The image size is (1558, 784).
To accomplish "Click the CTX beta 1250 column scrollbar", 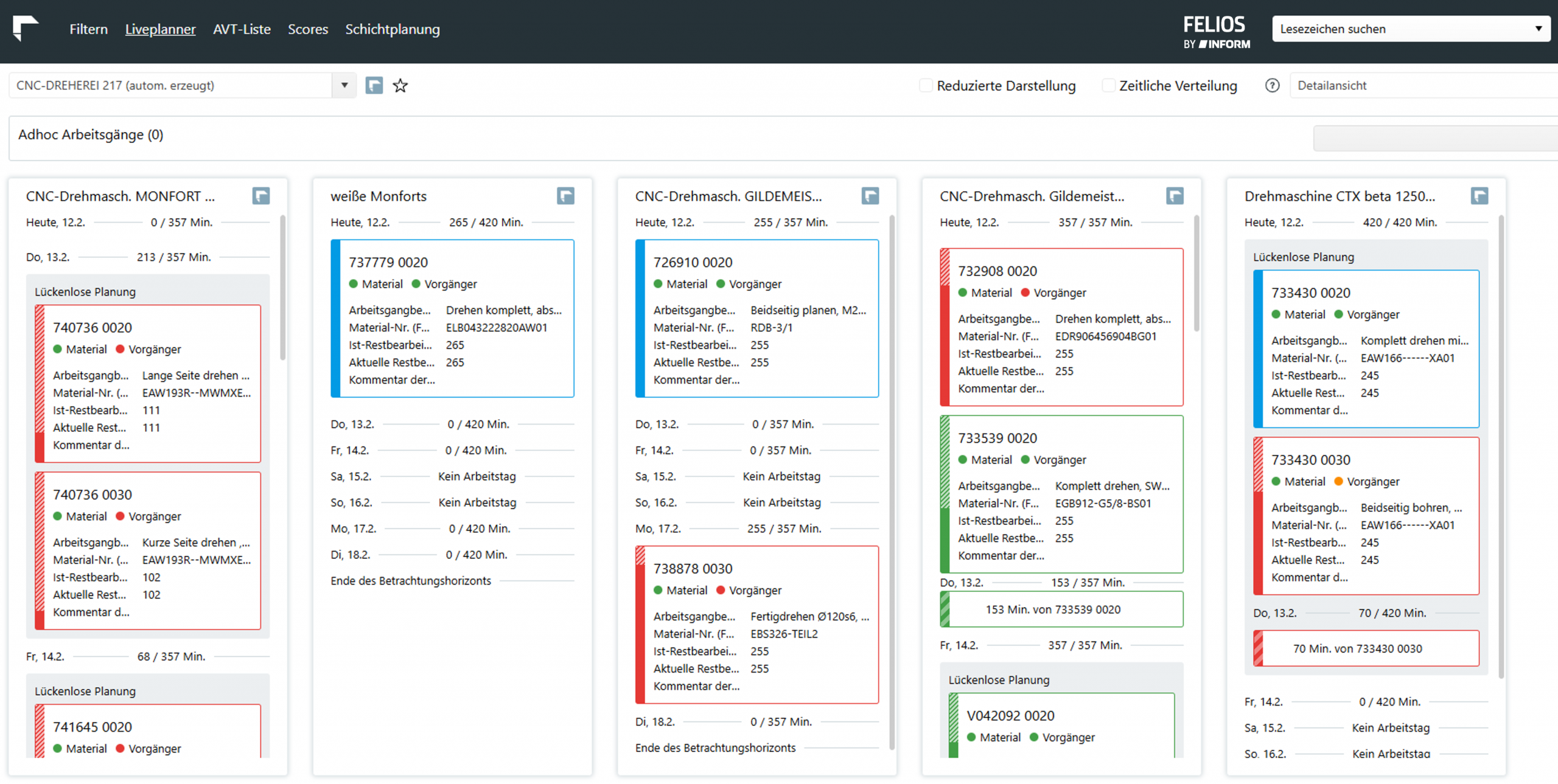I will tap(1501, 446).
